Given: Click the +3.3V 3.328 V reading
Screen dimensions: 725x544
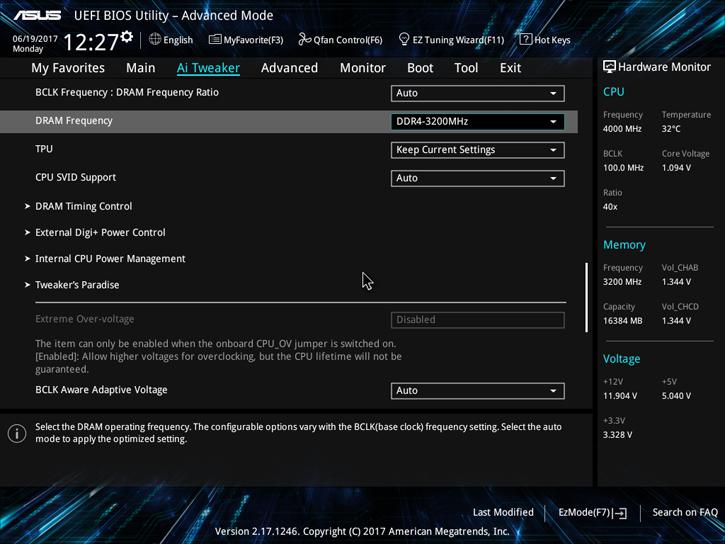Looking at the screenshot, I should pyautogui.click(x=617, y=435).
